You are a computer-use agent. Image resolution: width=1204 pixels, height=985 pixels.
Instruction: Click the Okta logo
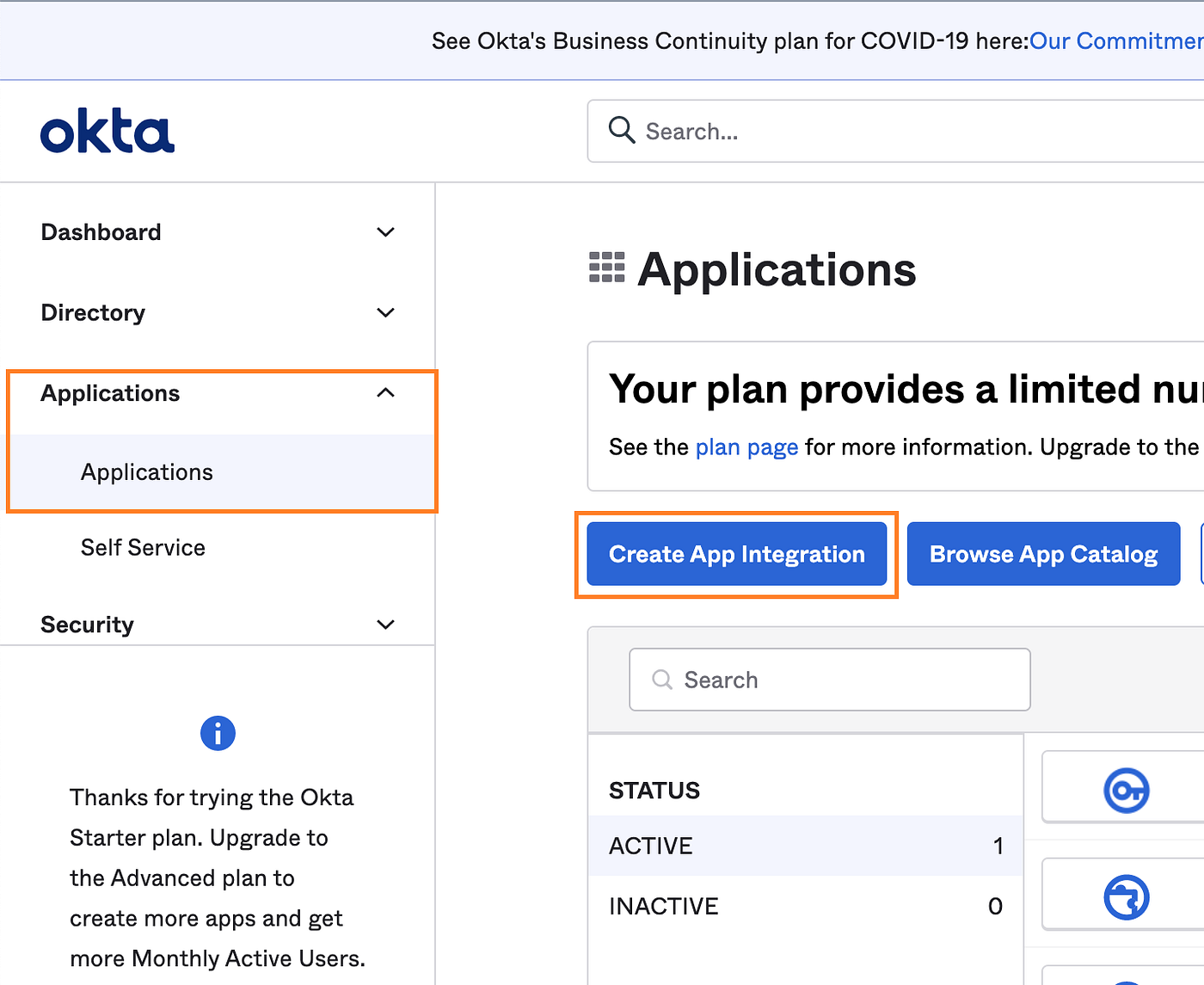coord(107,132)
